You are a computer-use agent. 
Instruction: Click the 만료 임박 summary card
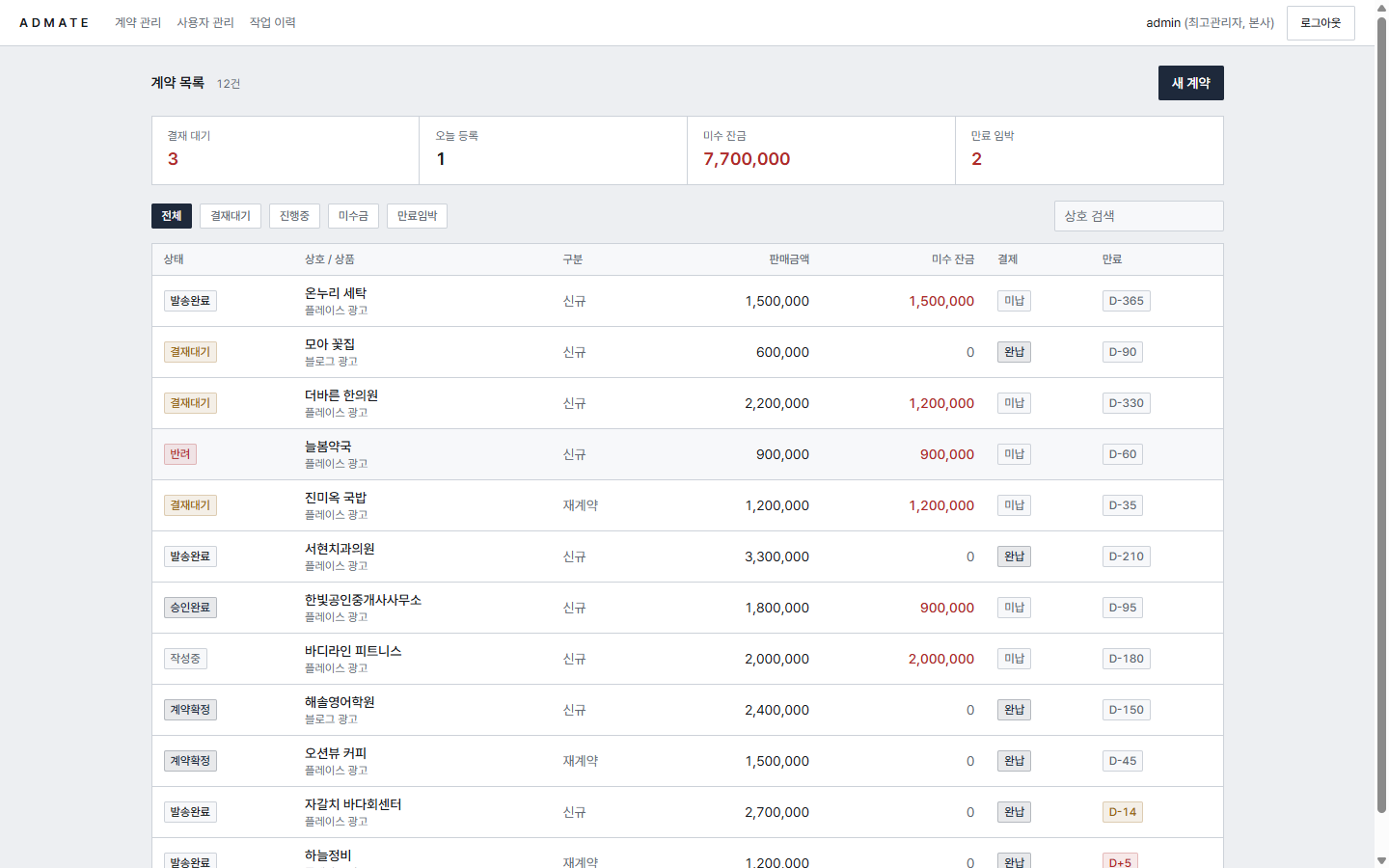coord(1089,150)
